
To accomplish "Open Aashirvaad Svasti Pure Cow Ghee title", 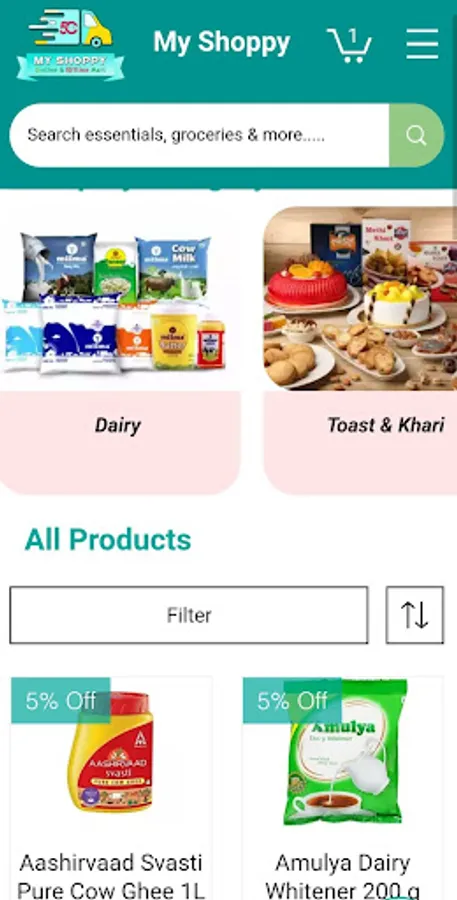I will 111,876.
